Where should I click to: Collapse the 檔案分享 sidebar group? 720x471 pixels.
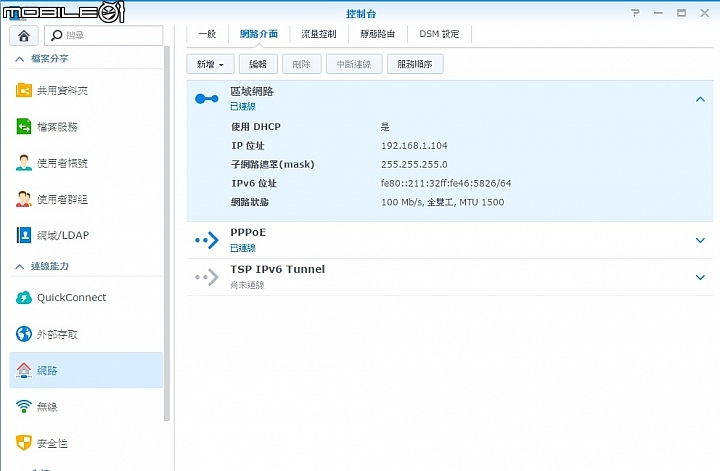(20, 59)
